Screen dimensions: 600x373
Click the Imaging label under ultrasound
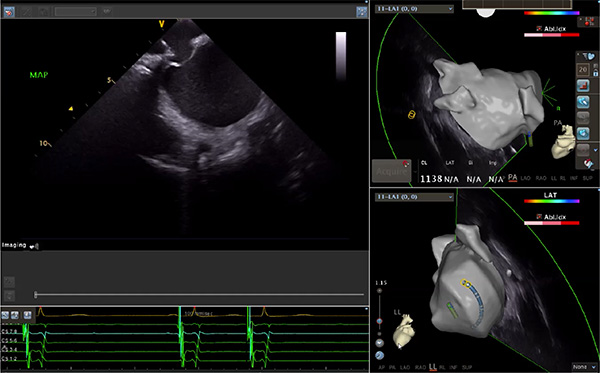pyautogui.click(x=14, y=245)
